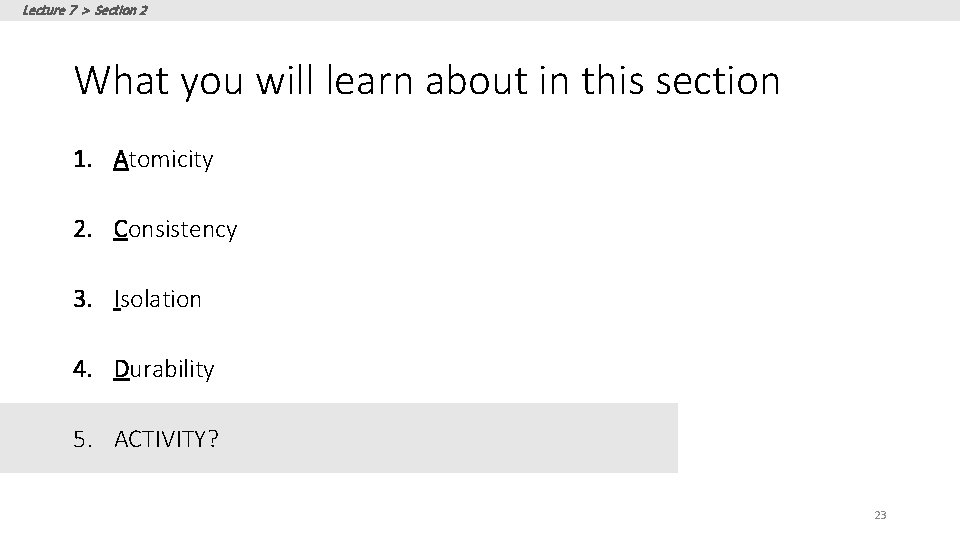Viewport: 960px width, 540px height.
Task: Click the list number "2."
Action: pyautogui.click(x=83, y=230)
